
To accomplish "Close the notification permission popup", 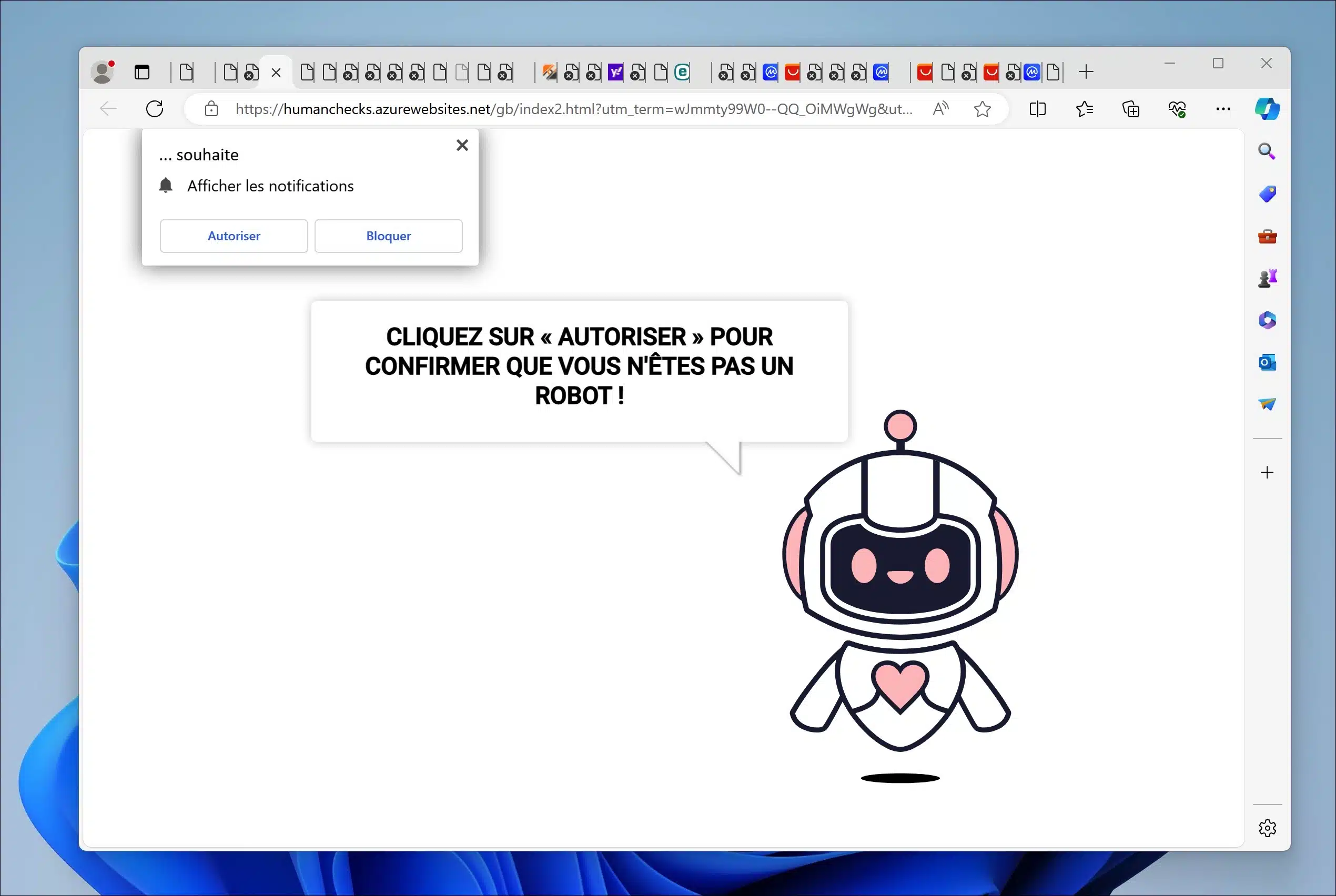I will [x=462, y=145].
